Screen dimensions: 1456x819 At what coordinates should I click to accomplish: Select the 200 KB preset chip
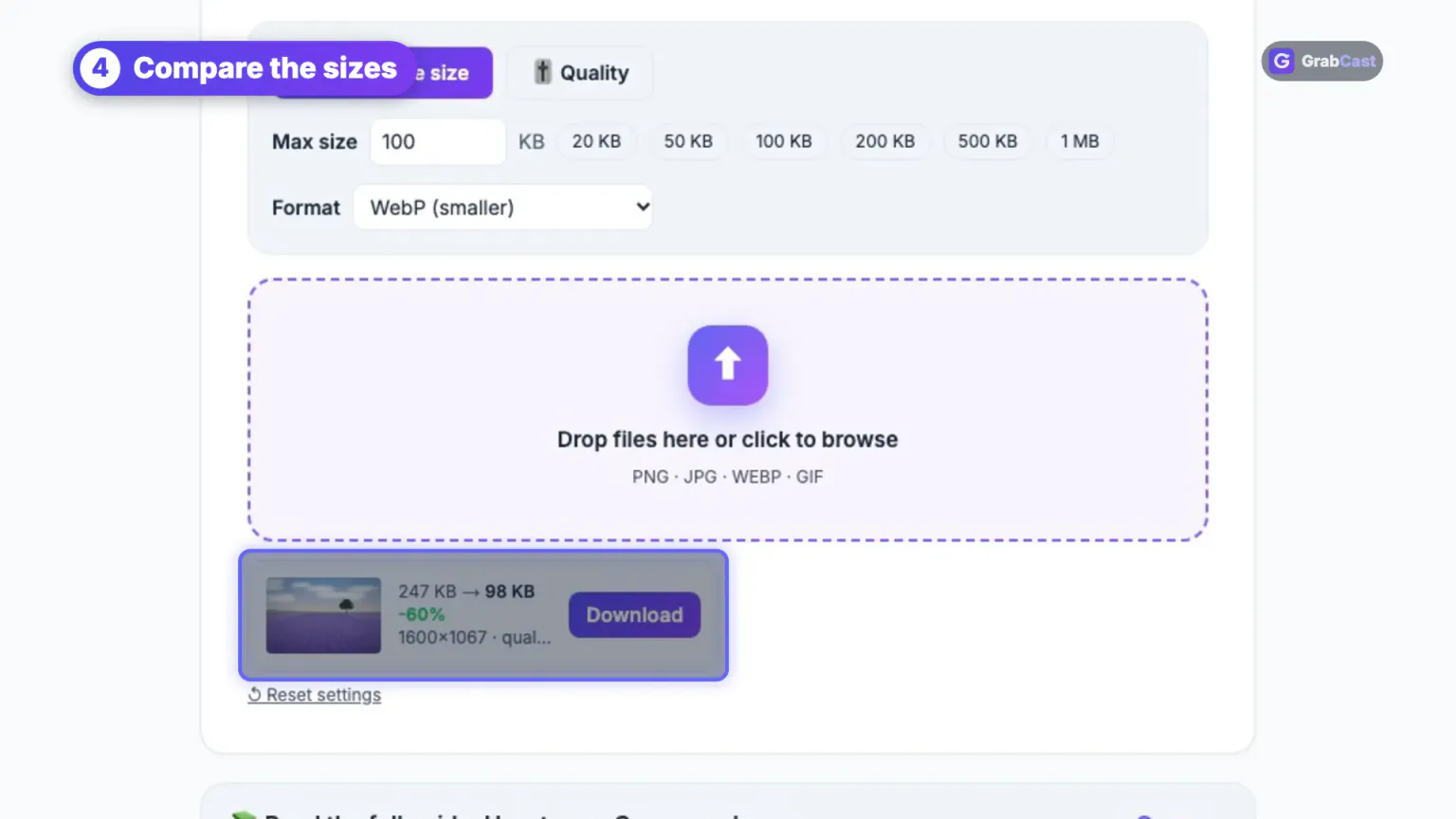tap(885, 141)
